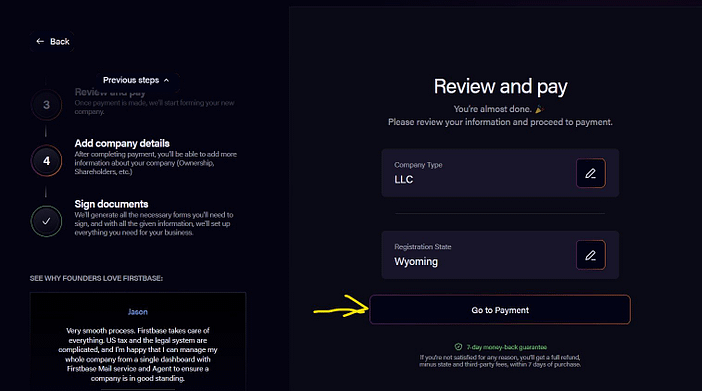Screen dimensions: 702x391
Task: Click the green shield guarantee icon
Action: coord(458,347)
